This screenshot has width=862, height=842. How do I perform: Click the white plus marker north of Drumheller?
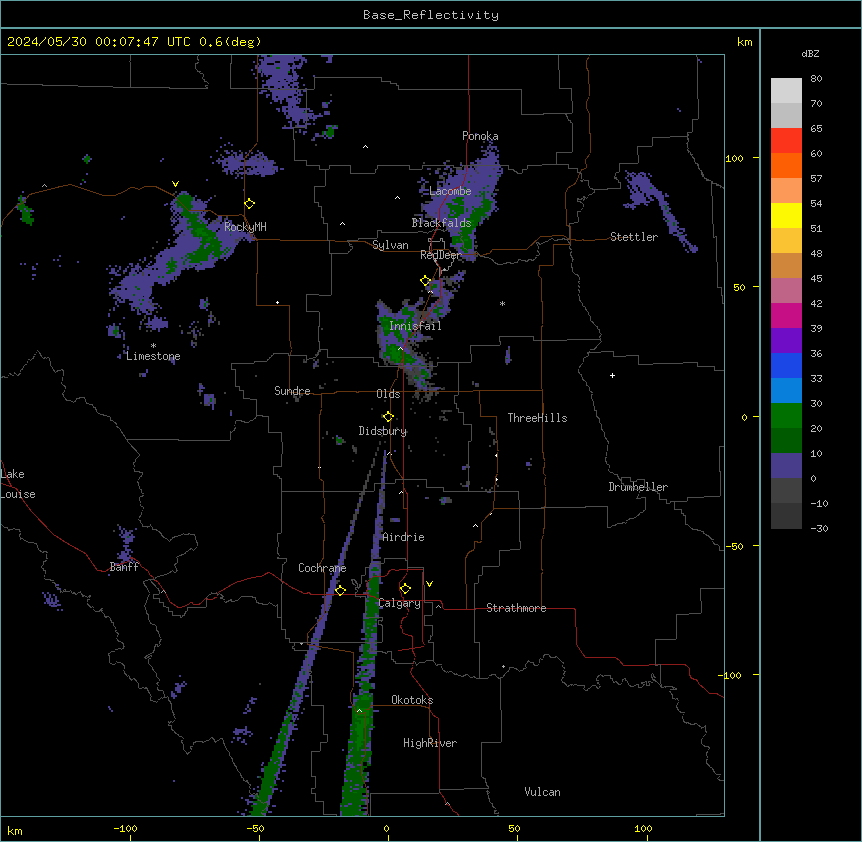pos(612,375)
